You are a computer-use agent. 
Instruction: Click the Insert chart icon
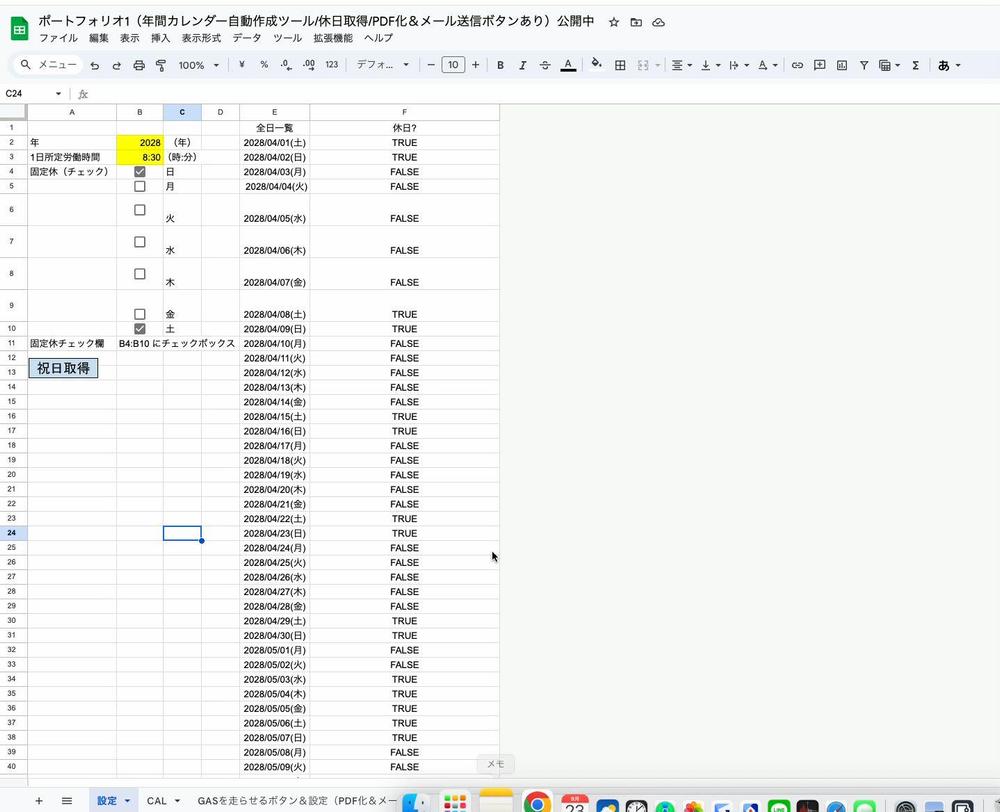pyautogui.click(x=840, y=65)
